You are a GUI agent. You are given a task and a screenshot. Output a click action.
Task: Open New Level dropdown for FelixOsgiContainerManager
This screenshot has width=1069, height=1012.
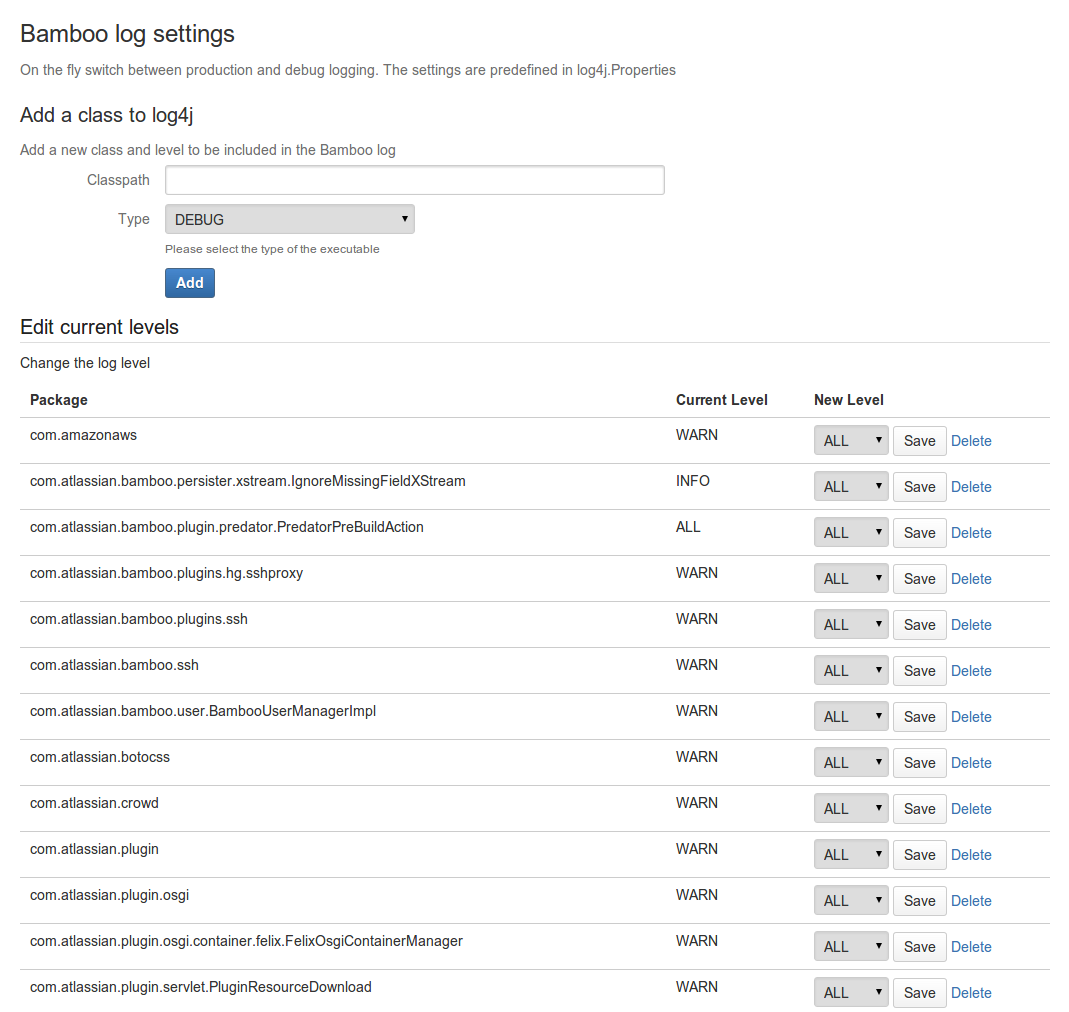point(851,947)
